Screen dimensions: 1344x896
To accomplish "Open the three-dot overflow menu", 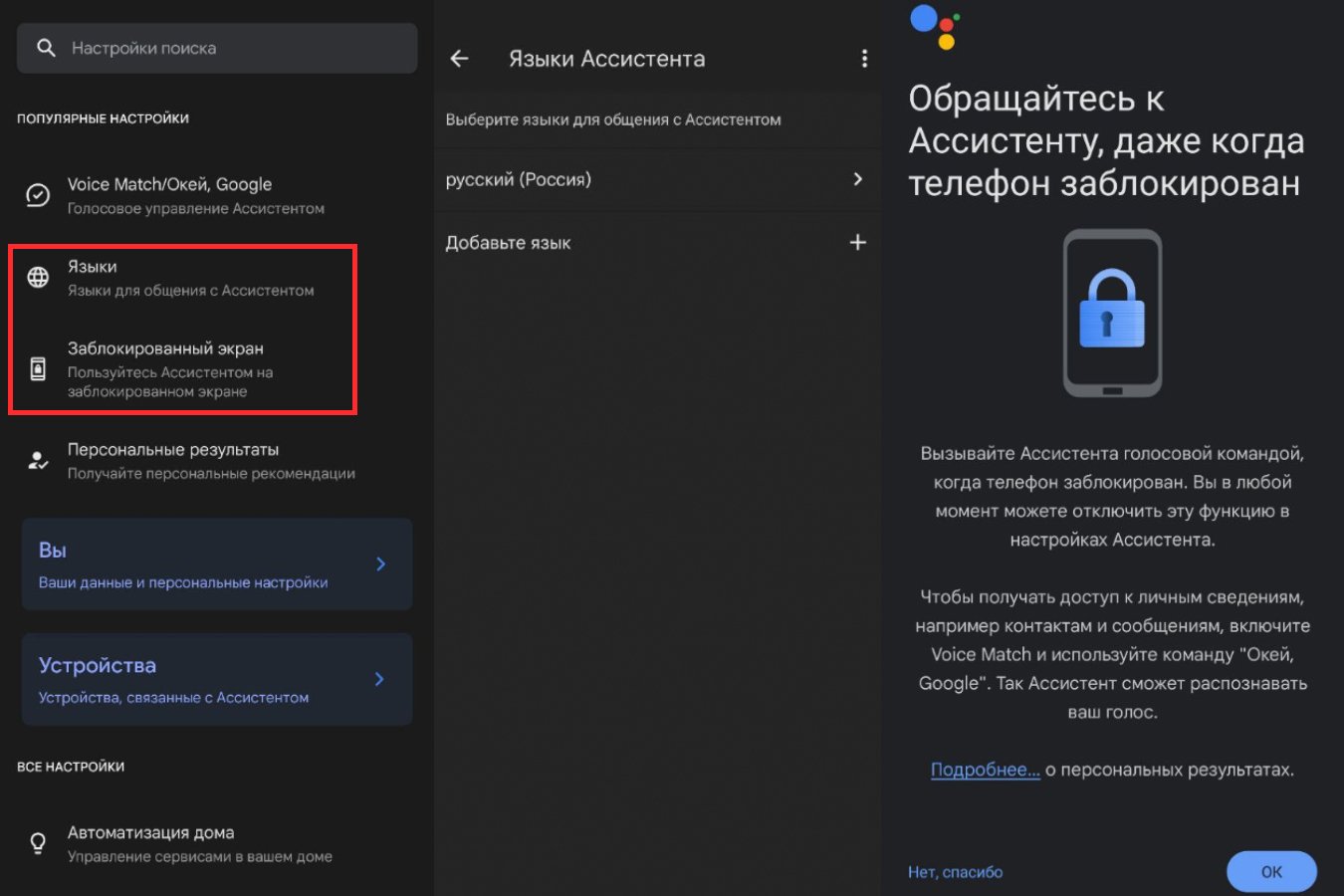I will [x=864, y=59].
